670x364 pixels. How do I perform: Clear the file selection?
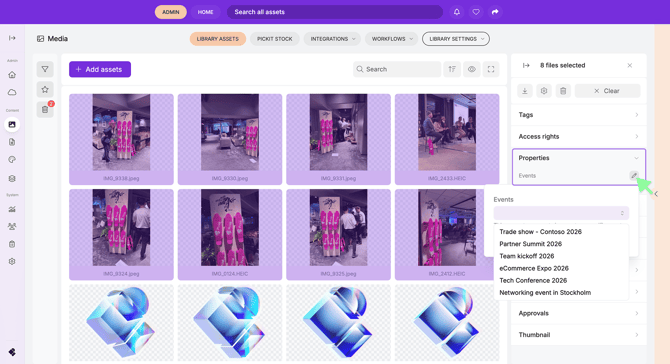pyautogui.click(x=607, y=91)
